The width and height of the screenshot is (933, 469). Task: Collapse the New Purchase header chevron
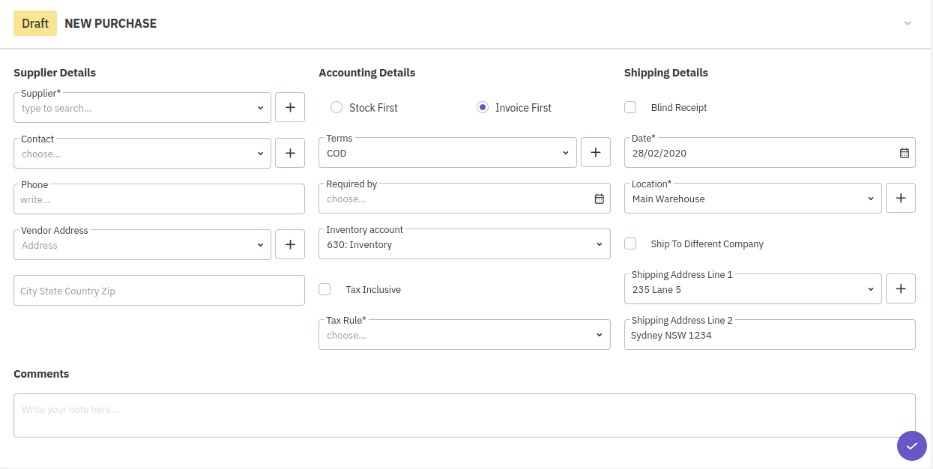[x=907, y=23]
